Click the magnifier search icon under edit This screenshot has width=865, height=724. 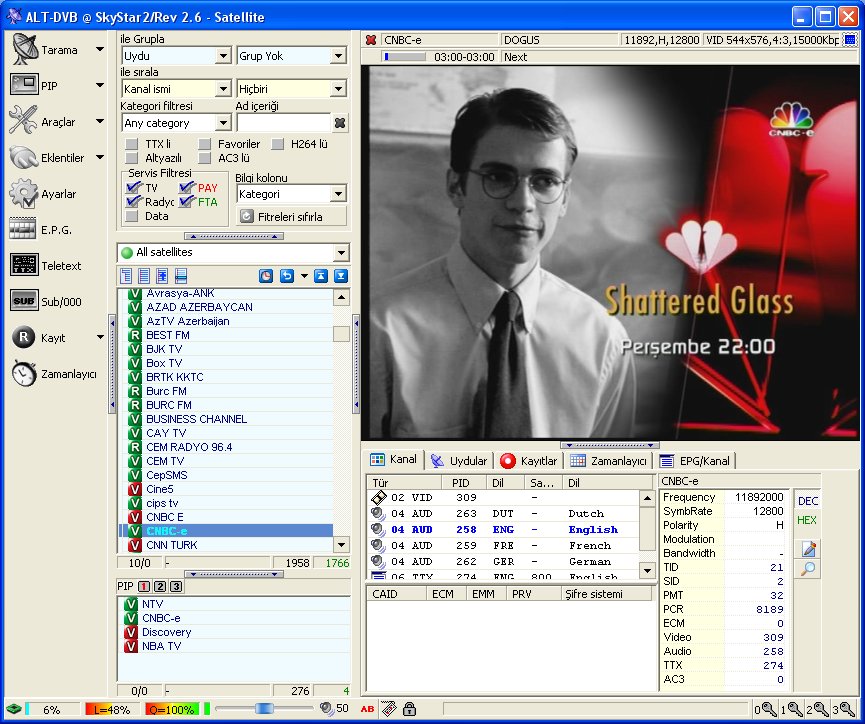click(x=808, y=568)
